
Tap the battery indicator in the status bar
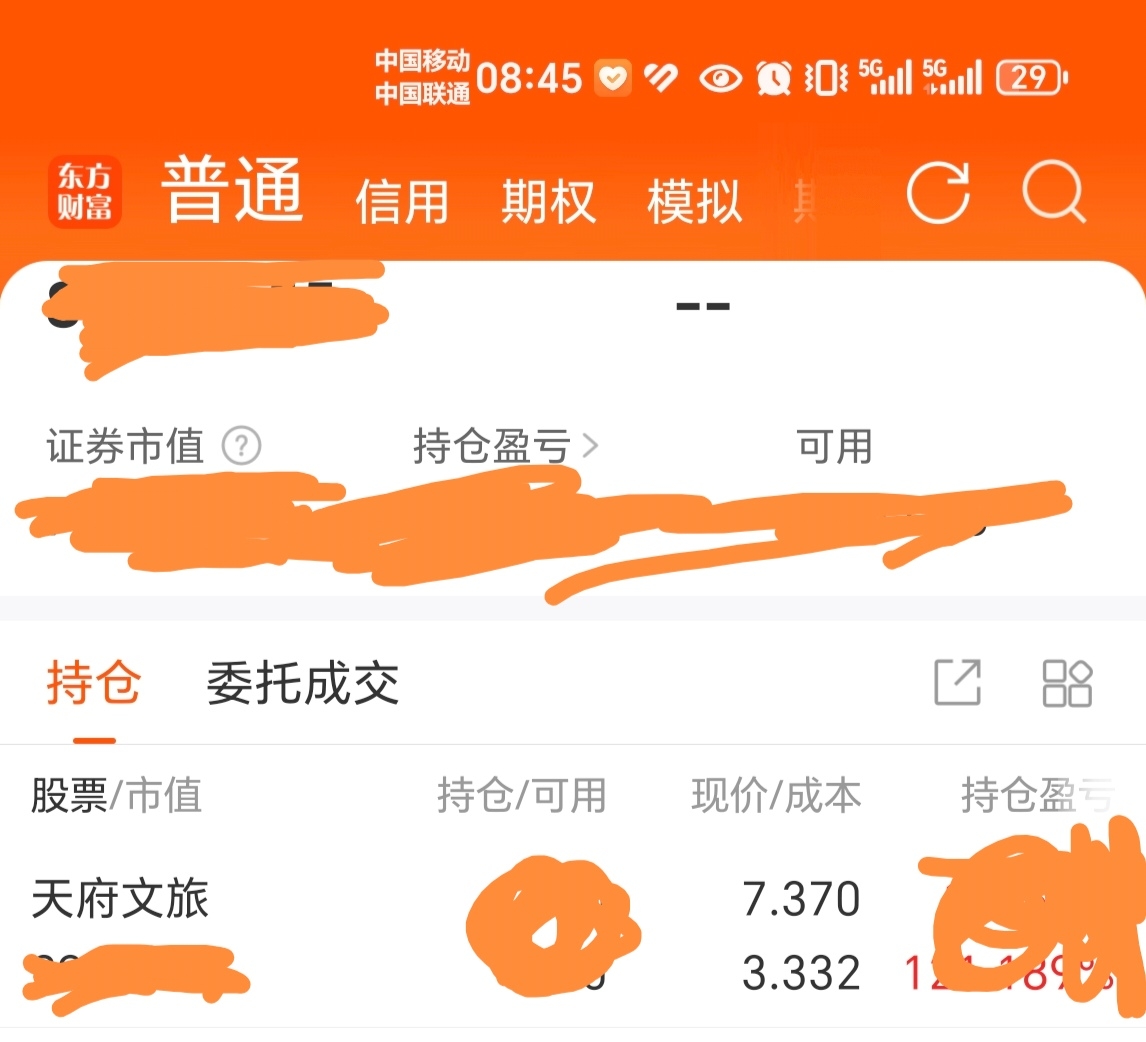1032,77
